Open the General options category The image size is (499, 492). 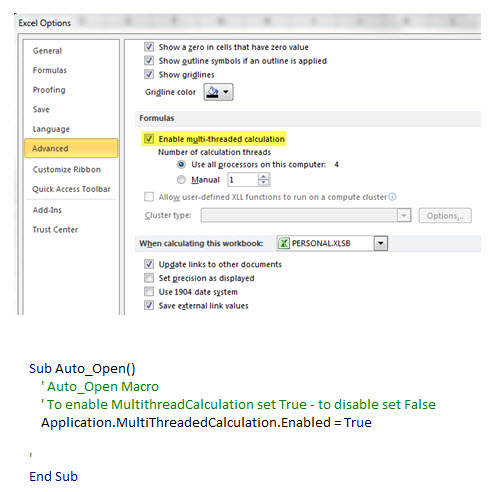pyautogui.click(x=47, y=51)
